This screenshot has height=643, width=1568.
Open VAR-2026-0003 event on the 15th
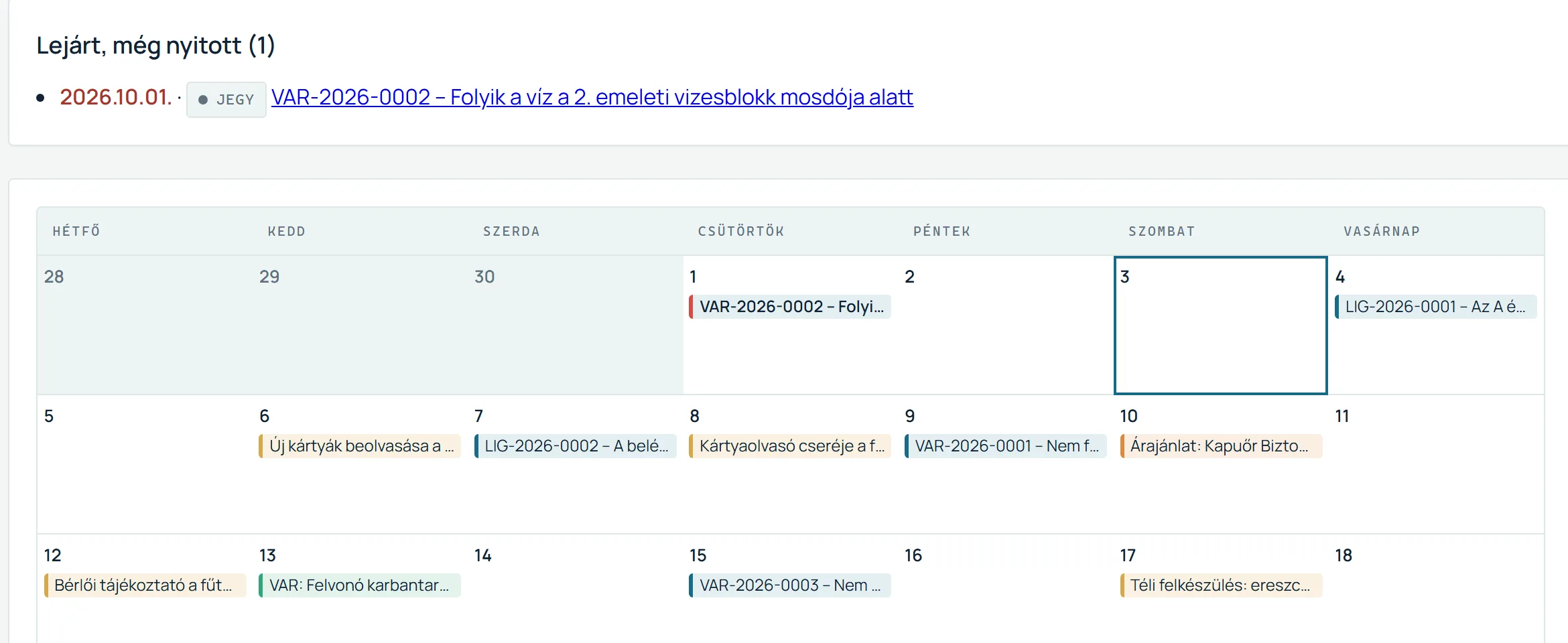tap(790, 585)
